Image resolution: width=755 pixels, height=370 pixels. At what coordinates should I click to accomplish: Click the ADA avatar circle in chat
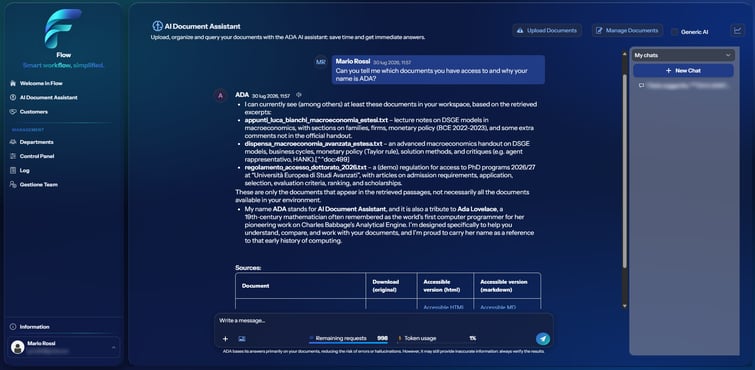click(220, 95)
